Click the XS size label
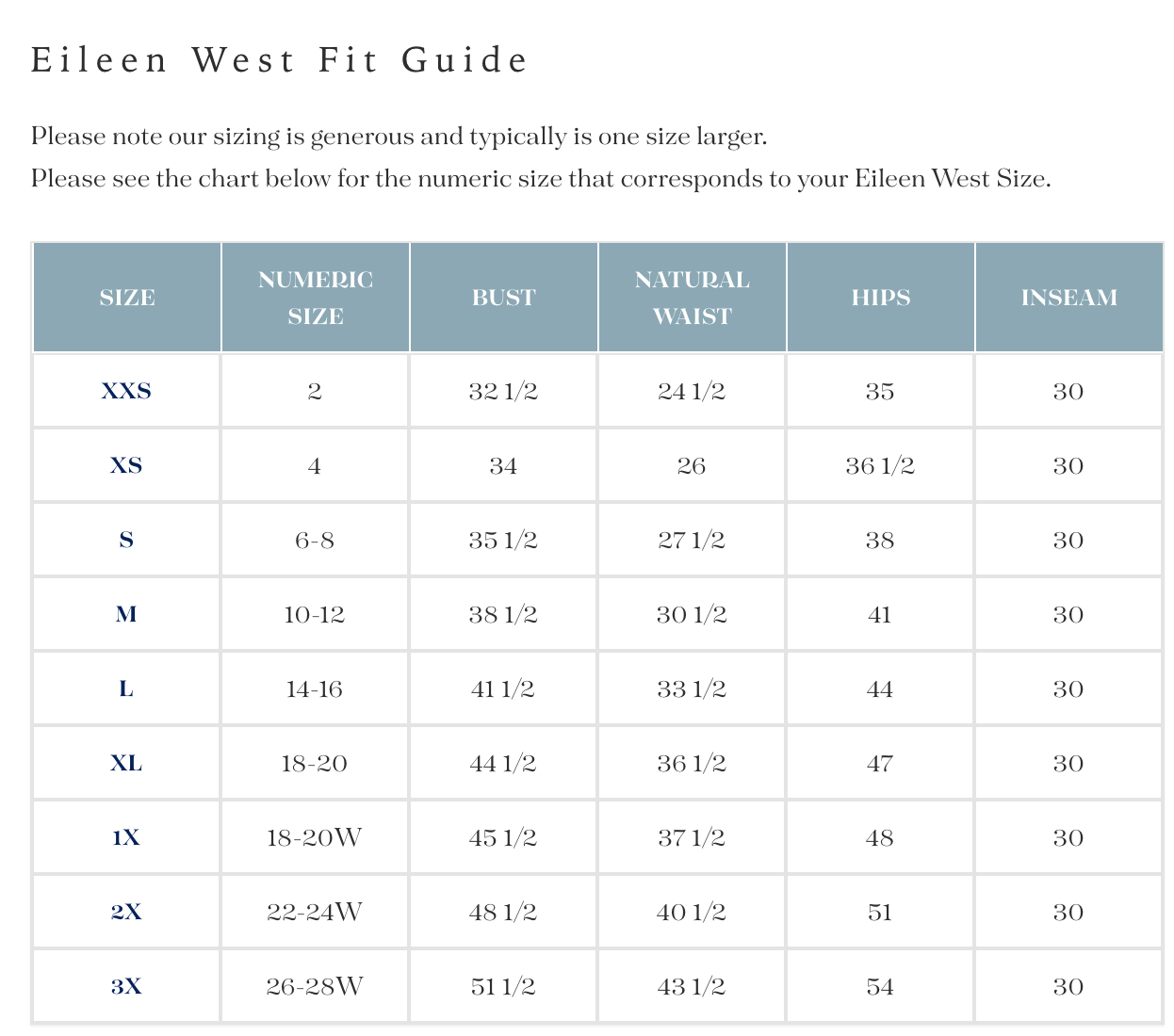 [126, 465]
